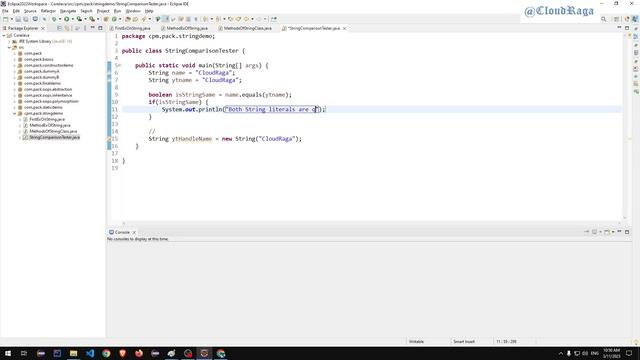640x360 pixels.
Task: Click the Search magnifier at top right
Action: coord(604,19)
